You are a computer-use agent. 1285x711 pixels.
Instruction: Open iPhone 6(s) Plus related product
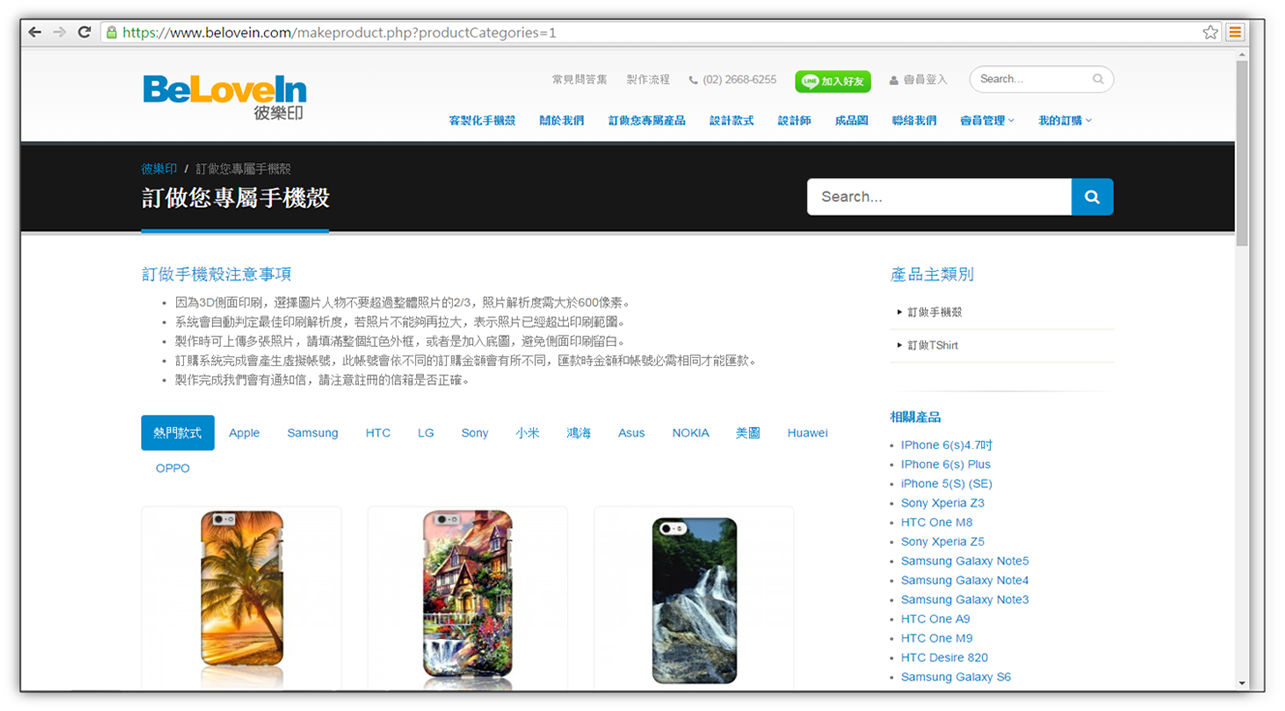[x=946, y=464]
